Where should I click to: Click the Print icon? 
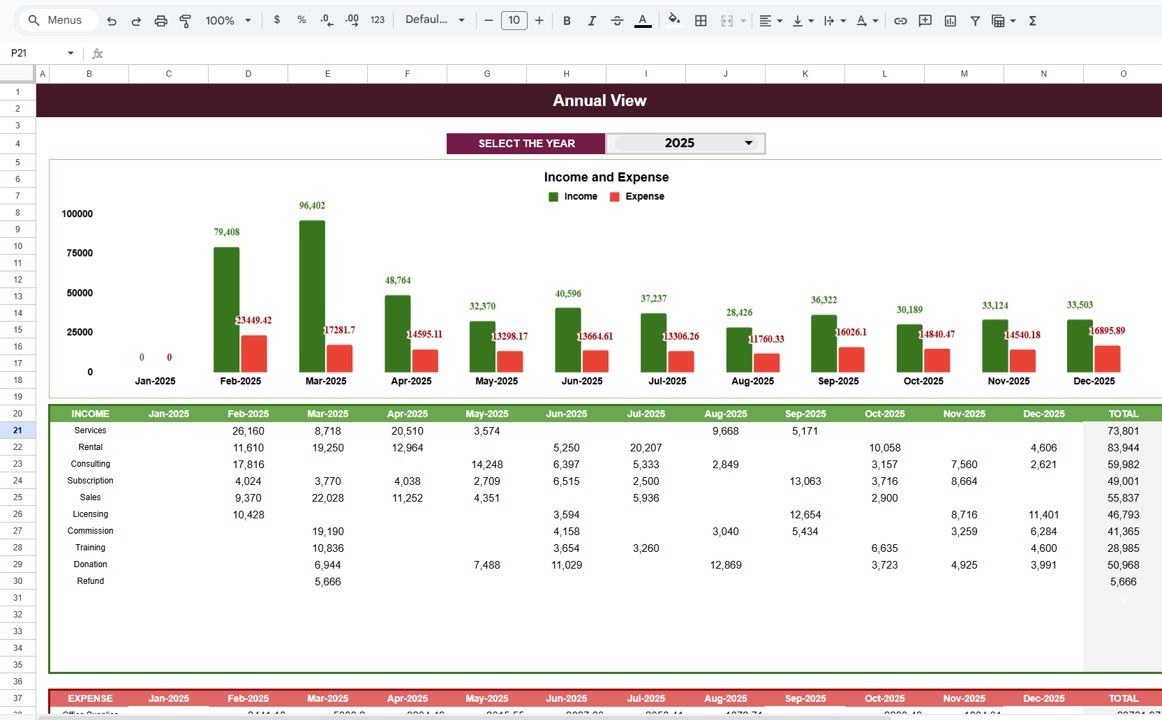coord(160,20)
